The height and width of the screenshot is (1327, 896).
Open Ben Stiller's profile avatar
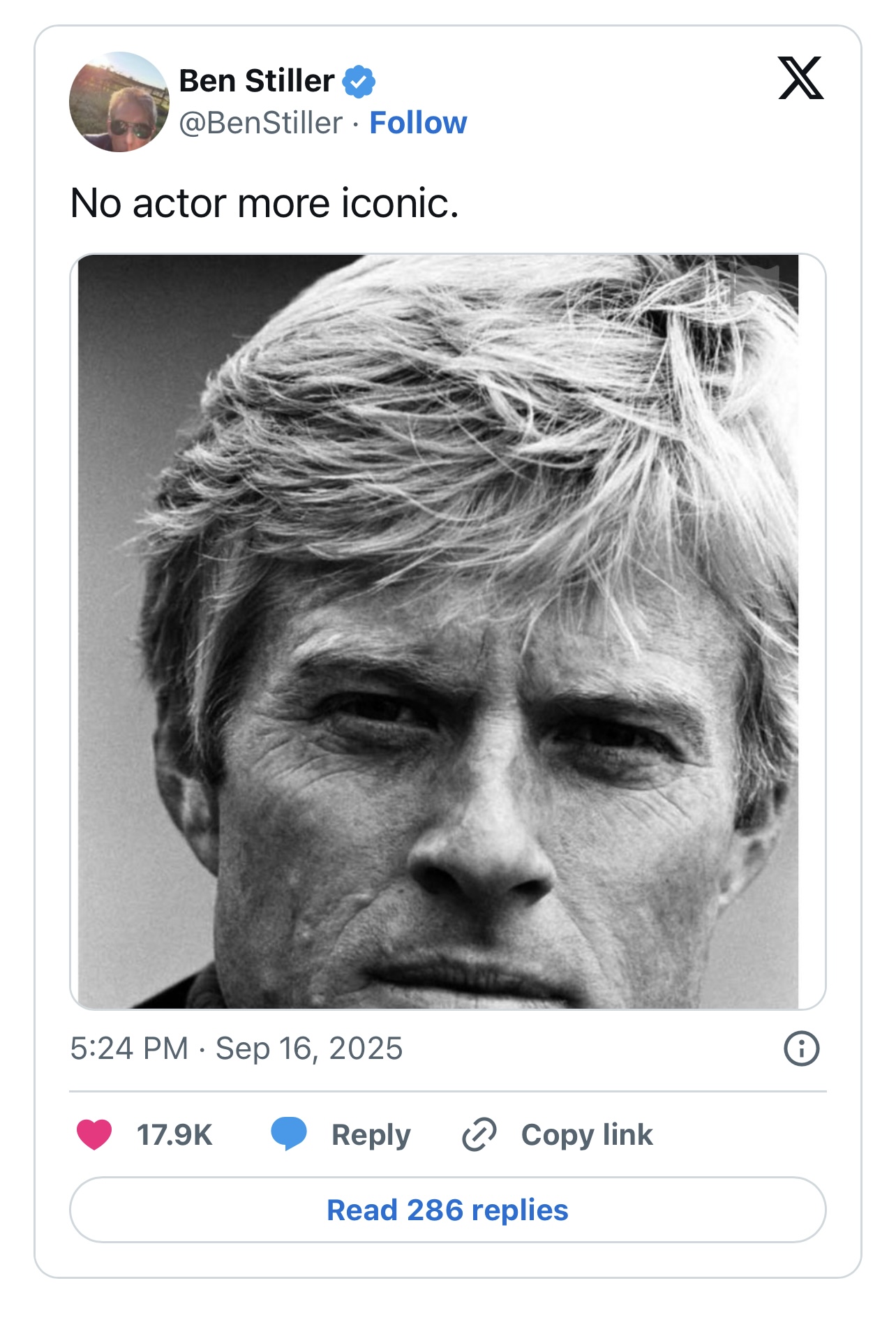click(x=119, y=102)
